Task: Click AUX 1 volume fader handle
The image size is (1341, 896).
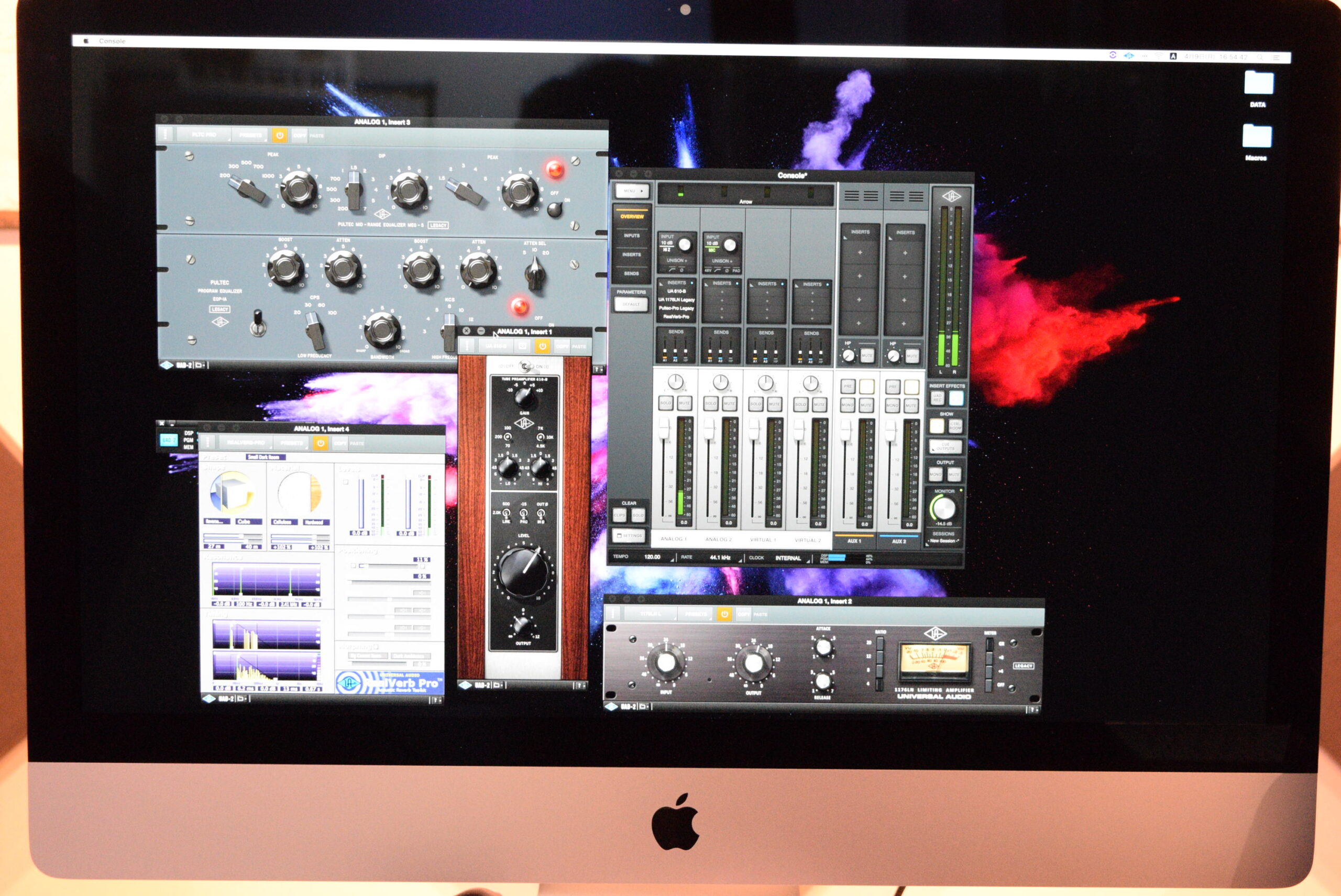Action: (845, 430)
